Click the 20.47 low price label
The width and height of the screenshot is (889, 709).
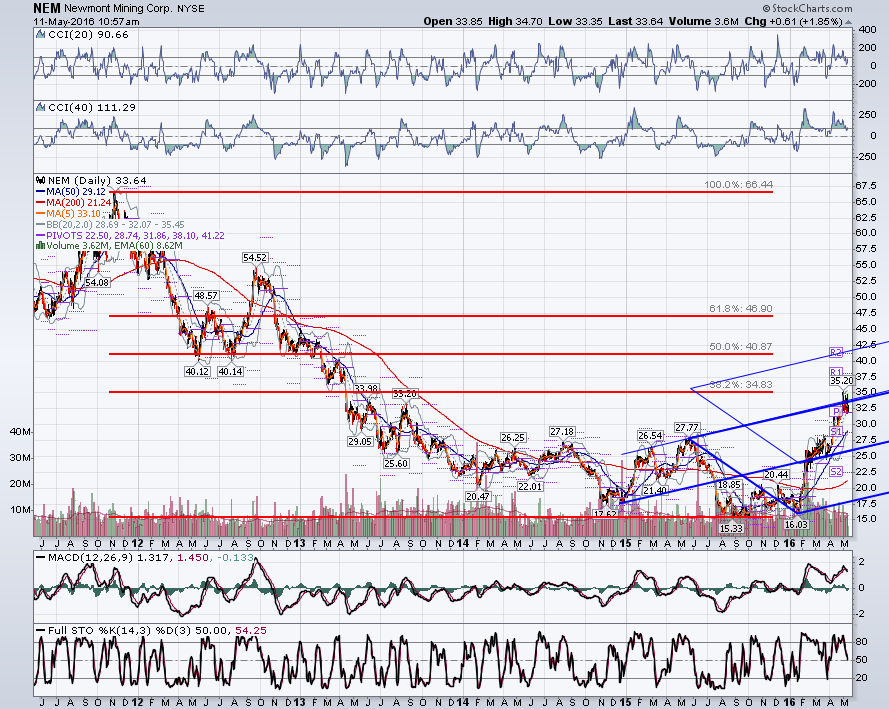coord(478,496)
